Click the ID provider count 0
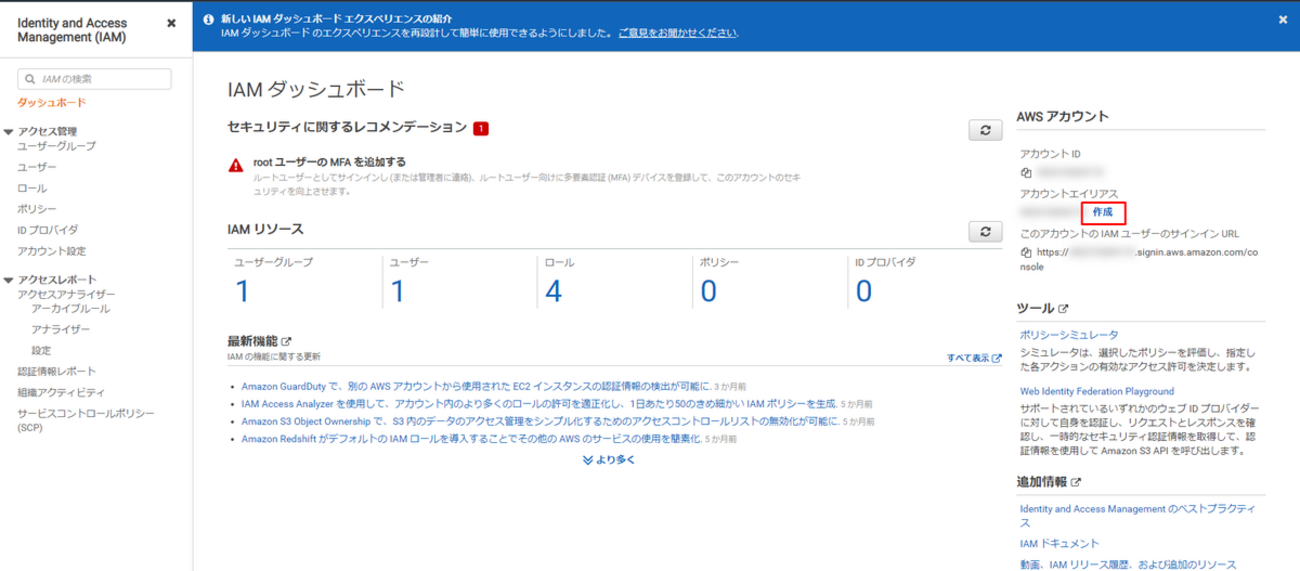This screenshot has height=571, width=1300. click(x=864, y=291)
